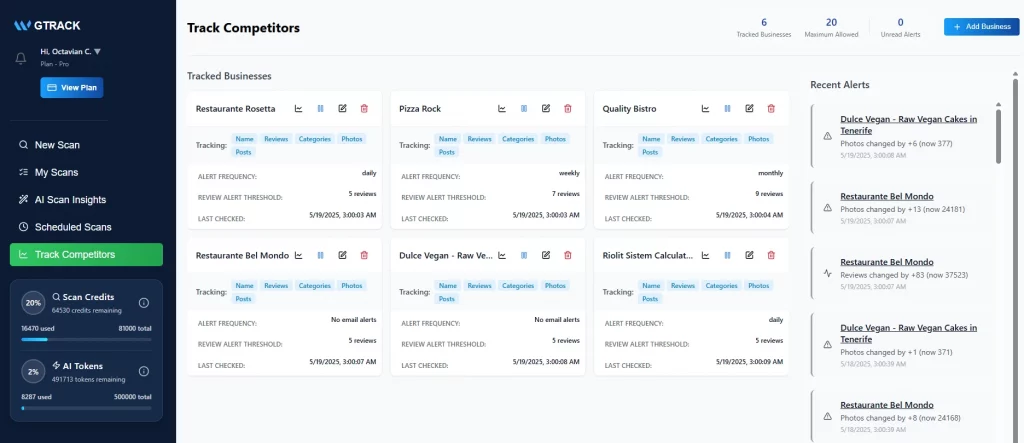1024x443 pixels.
Task: Click the Maximum Allowed value 20
Action: [831, 22]
